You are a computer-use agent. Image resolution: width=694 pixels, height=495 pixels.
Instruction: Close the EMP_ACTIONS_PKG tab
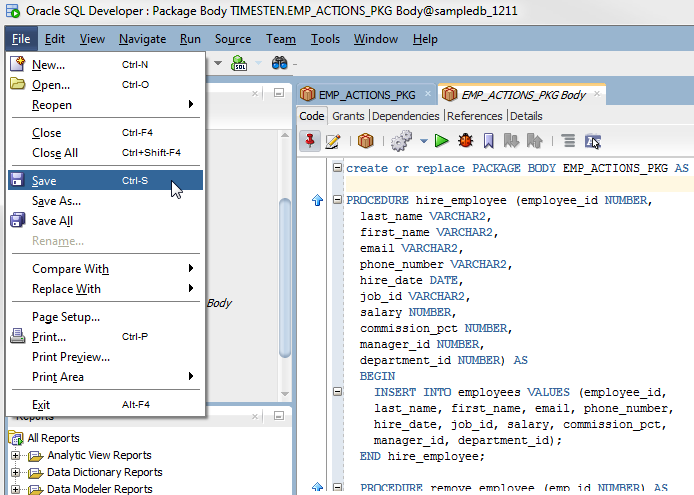[x=428, y=93]
